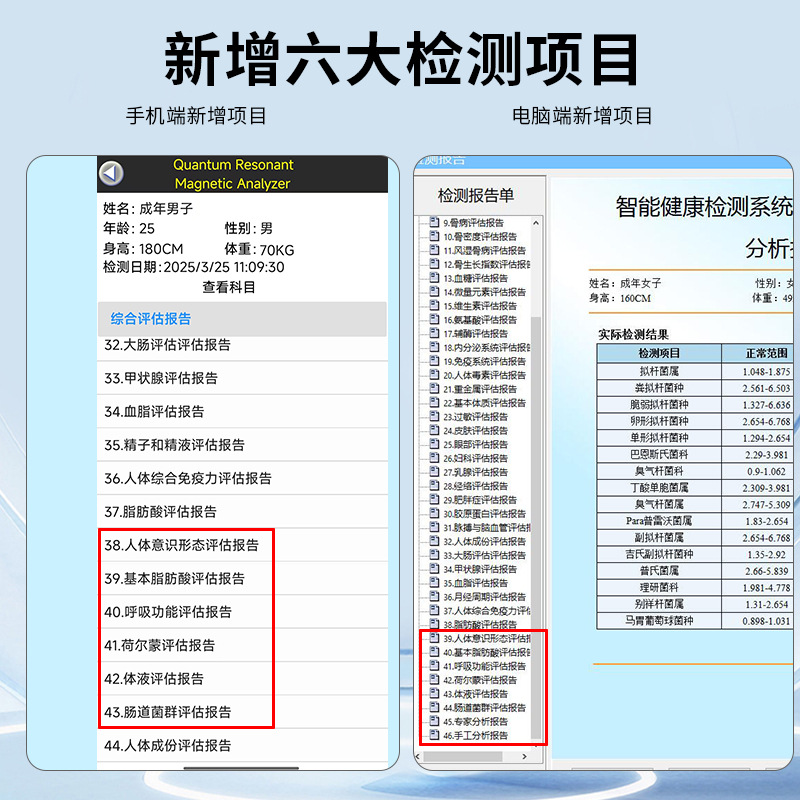Screen dimensions: 800x800
Task: Tap 44.人体成份评估报告 on phone list
Action: (242, 745)
